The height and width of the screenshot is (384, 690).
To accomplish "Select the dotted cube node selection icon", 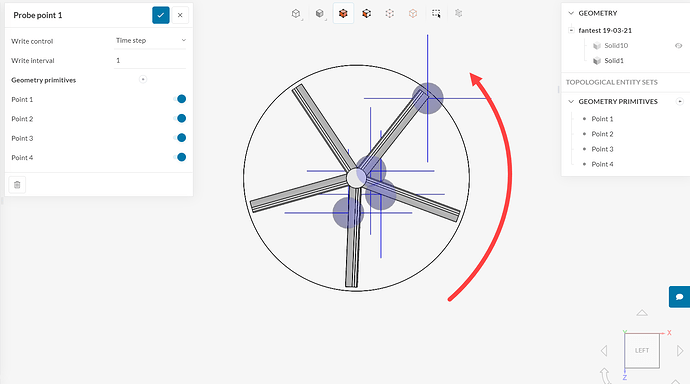I will 389,14.
